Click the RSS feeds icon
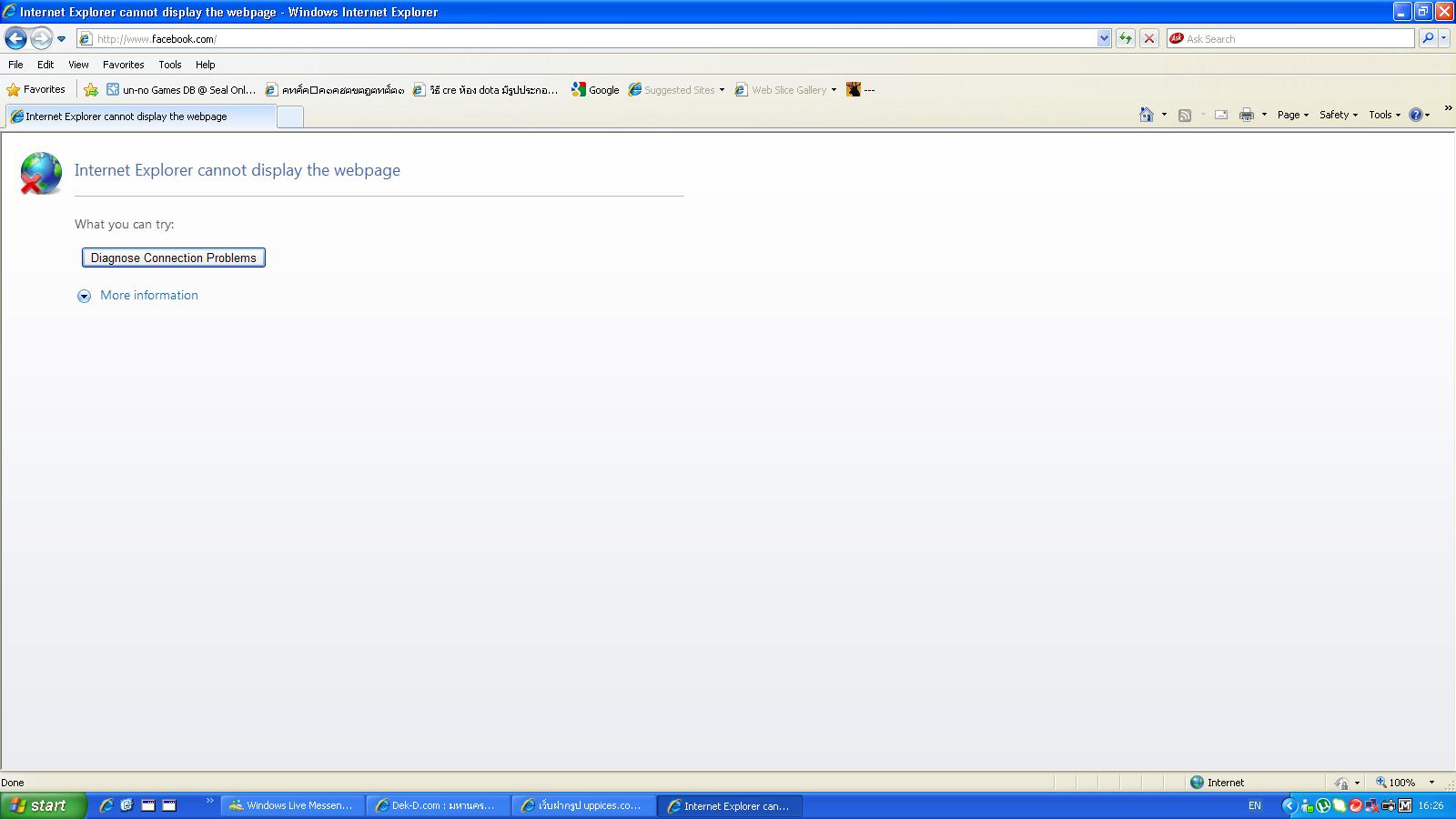 pos(1185,115)
